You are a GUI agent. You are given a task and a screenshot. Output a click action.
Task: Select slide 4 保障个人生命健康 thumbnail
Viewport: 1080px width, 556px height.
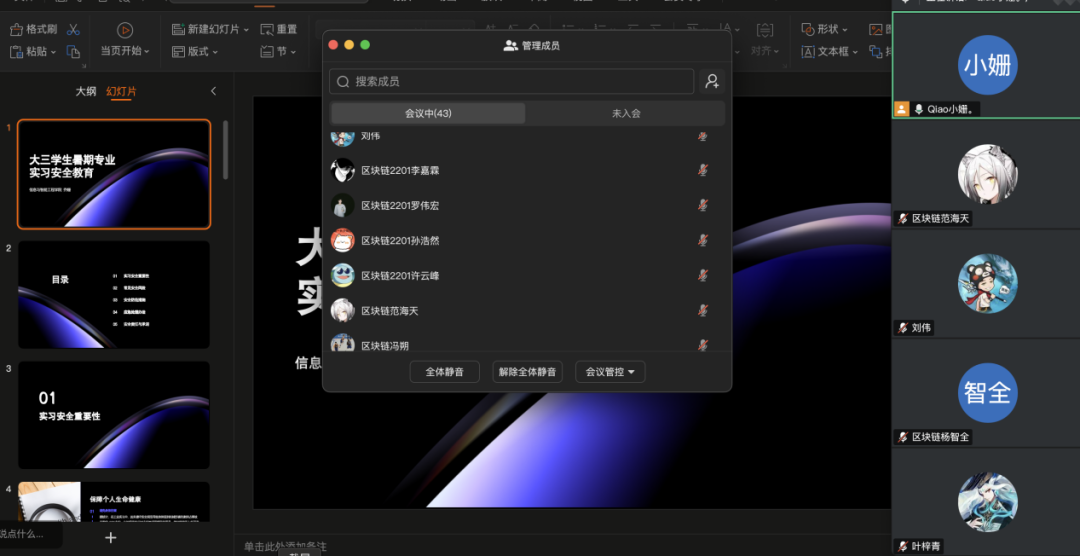click(114, 502)
